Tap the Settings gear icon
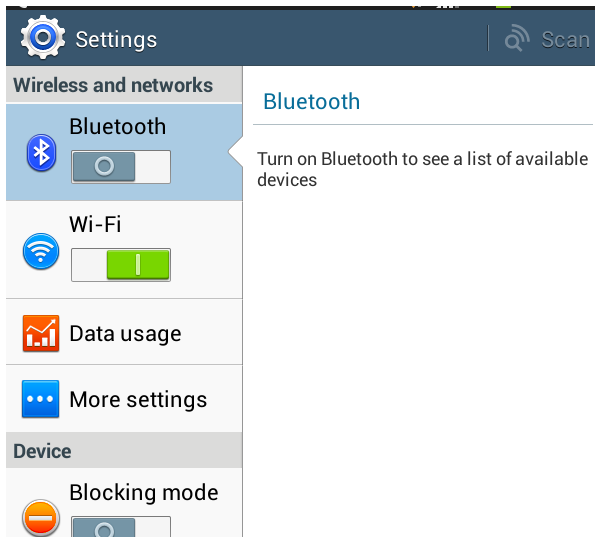Screen dimensions: 600x548 tap(42, 38)
